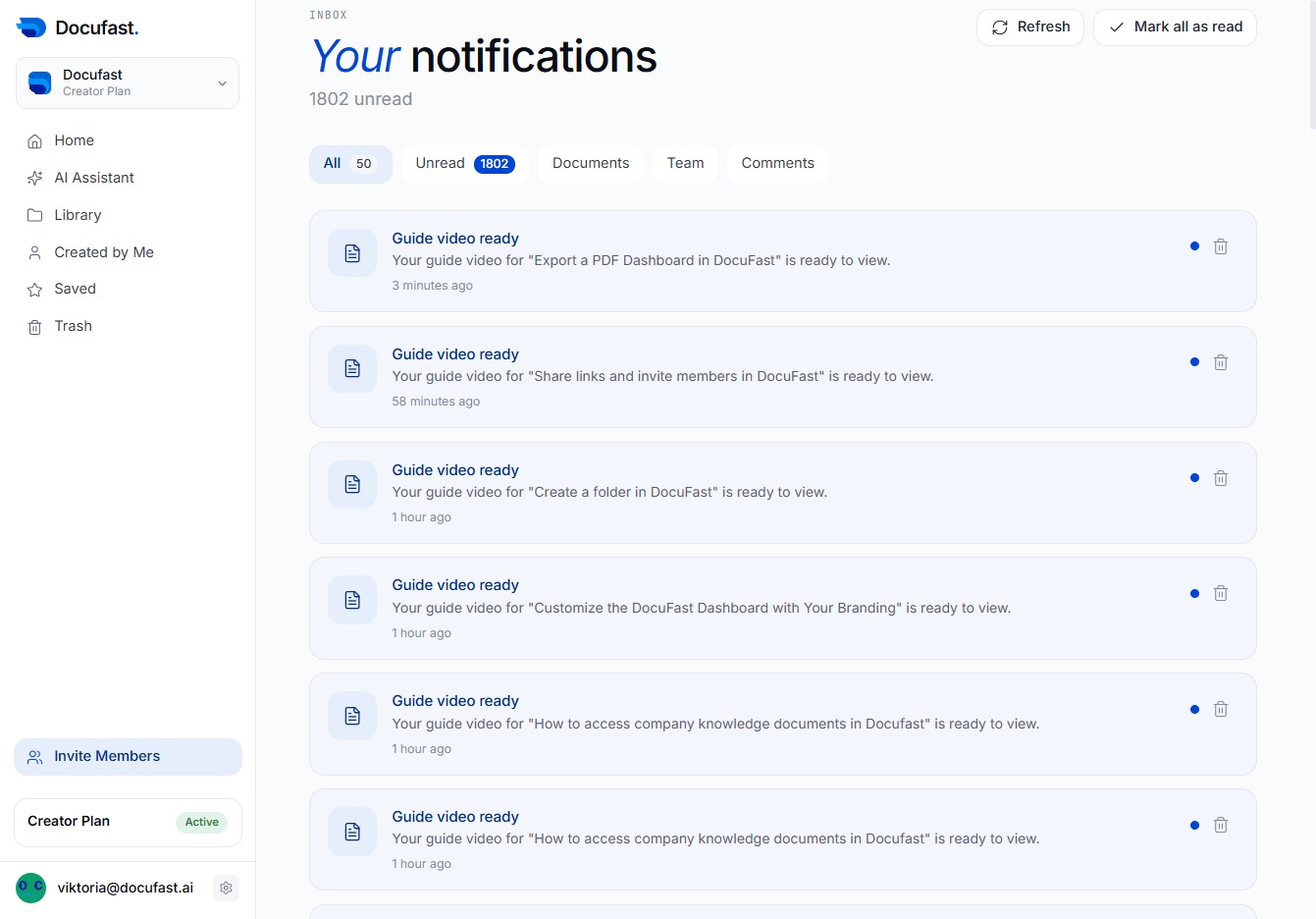Image resolution: width=1316 pixels, height=919 pixels.
Task: Open Created by Me in sidebar
Action: click(x=128, y=252)
